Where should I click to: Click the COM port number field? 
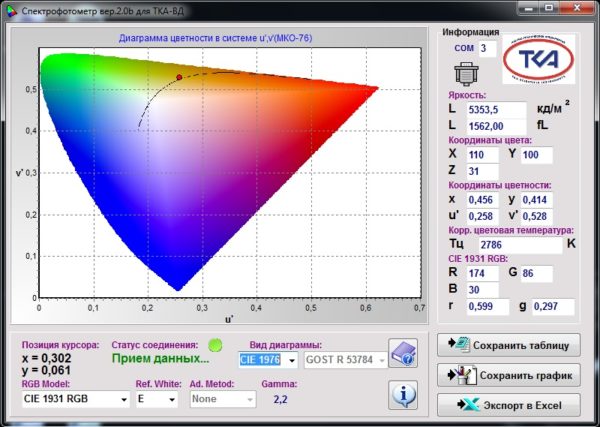tap(487, 48)
